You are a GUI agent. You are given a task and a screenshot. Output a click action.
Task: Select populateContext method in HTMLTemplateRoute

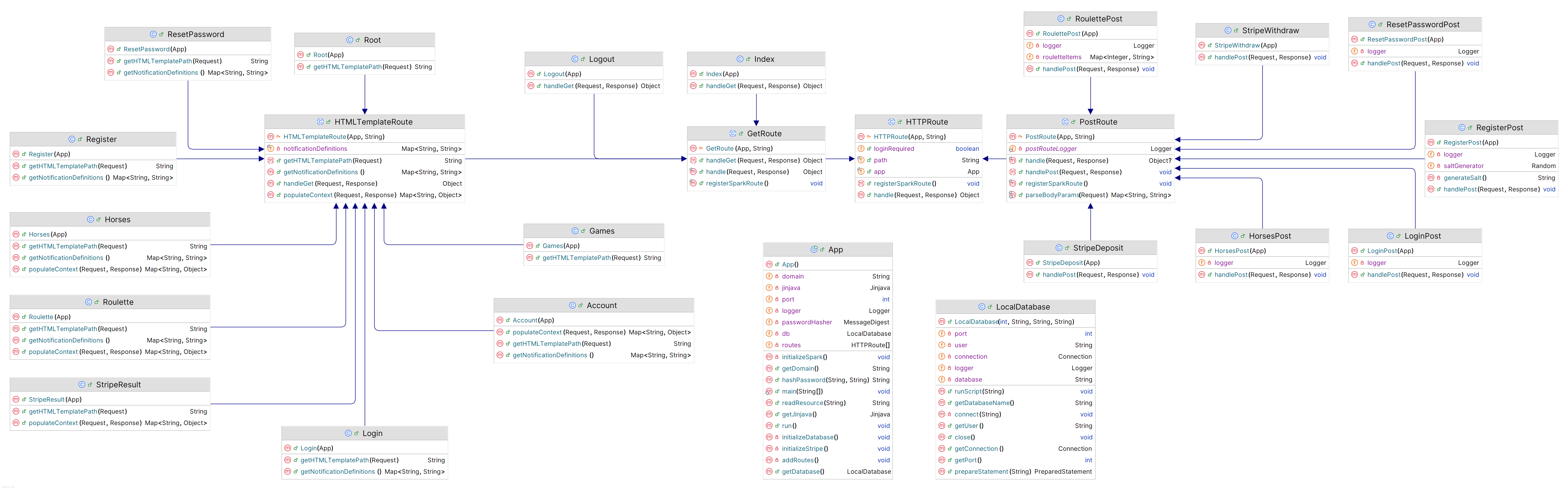[365, 195]
